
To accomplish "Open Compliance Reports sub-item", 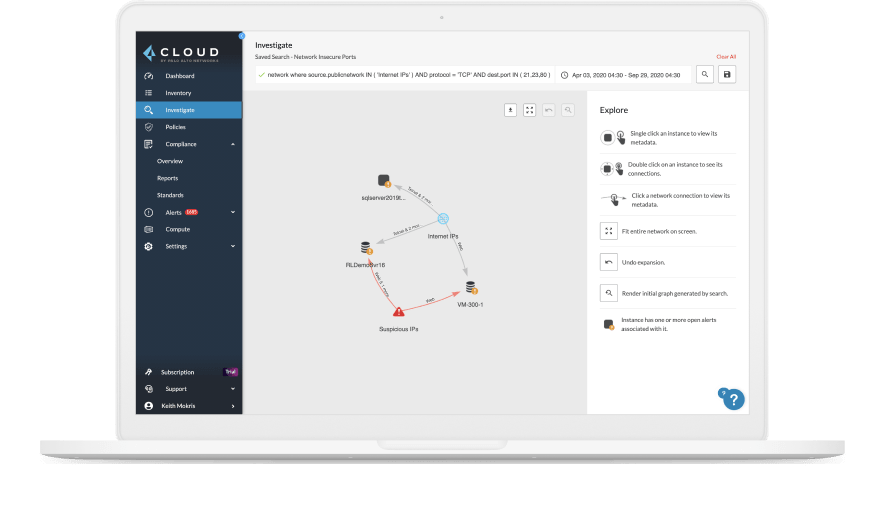I will (x=167, y=178).
